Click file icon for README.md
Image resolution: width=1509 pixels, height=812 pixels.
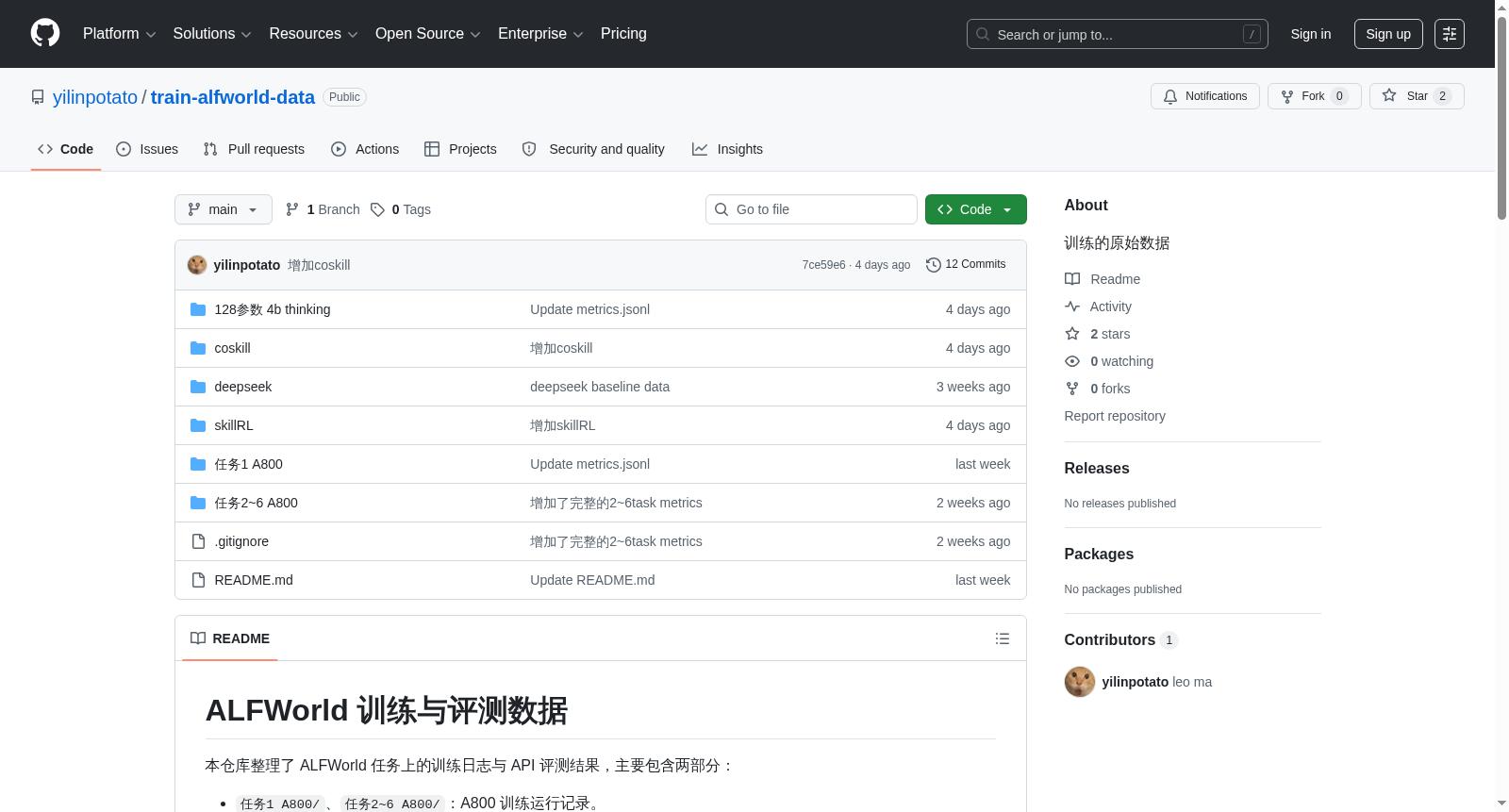tap(198, 580)
